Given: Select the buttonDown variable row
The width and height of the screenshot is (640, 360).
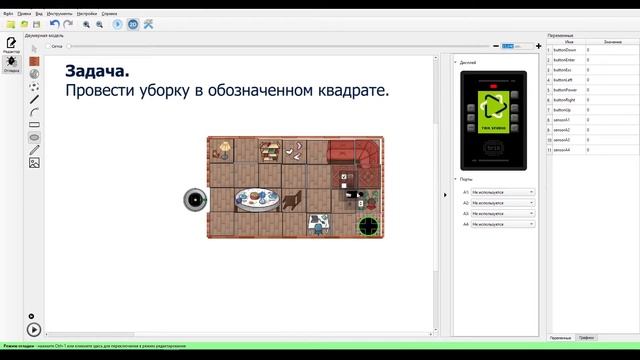Looking at the screenshot, I should [x=593, y=50].
